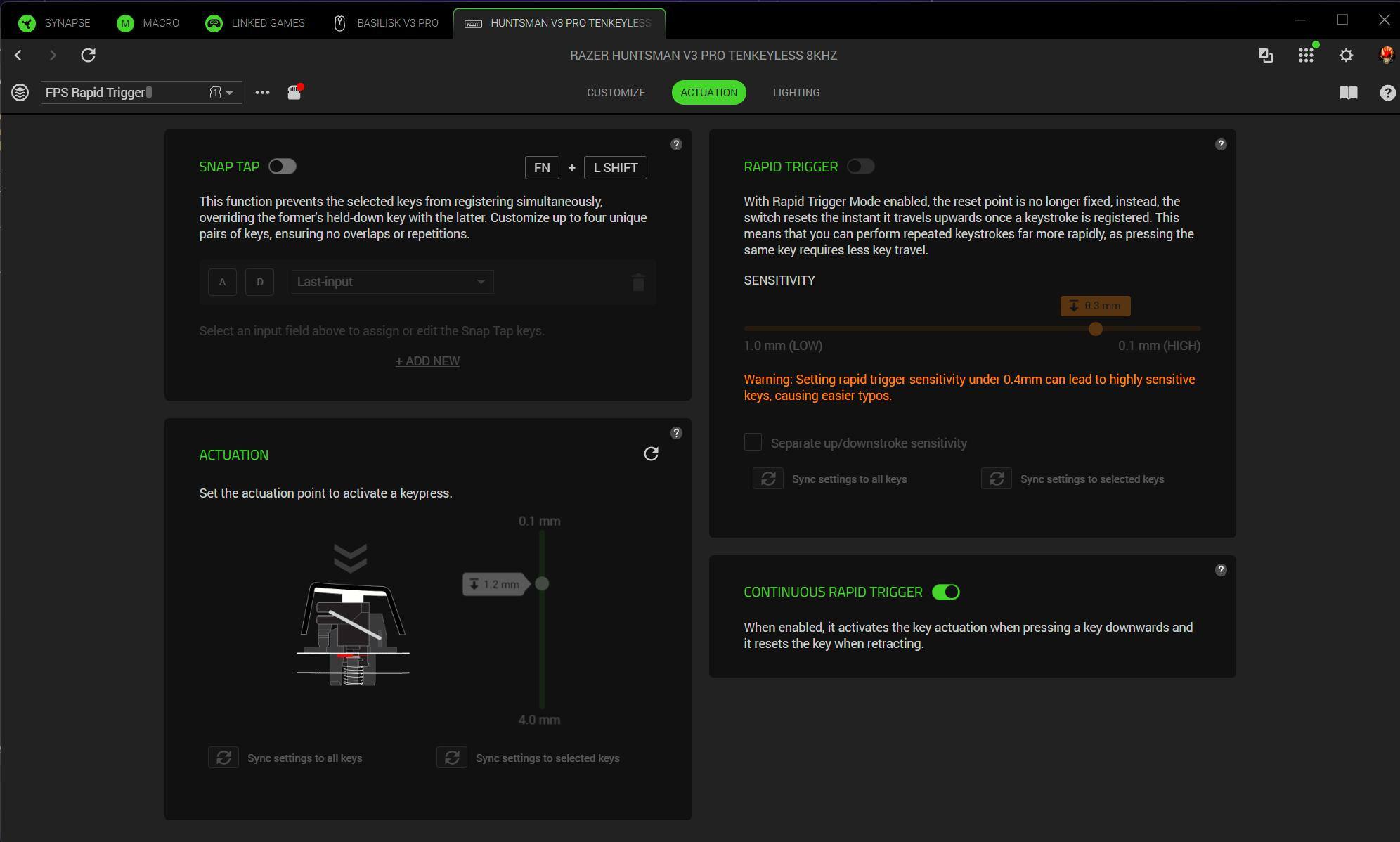
Task: Open Synapse settings gear icon
Action: 1346,55
